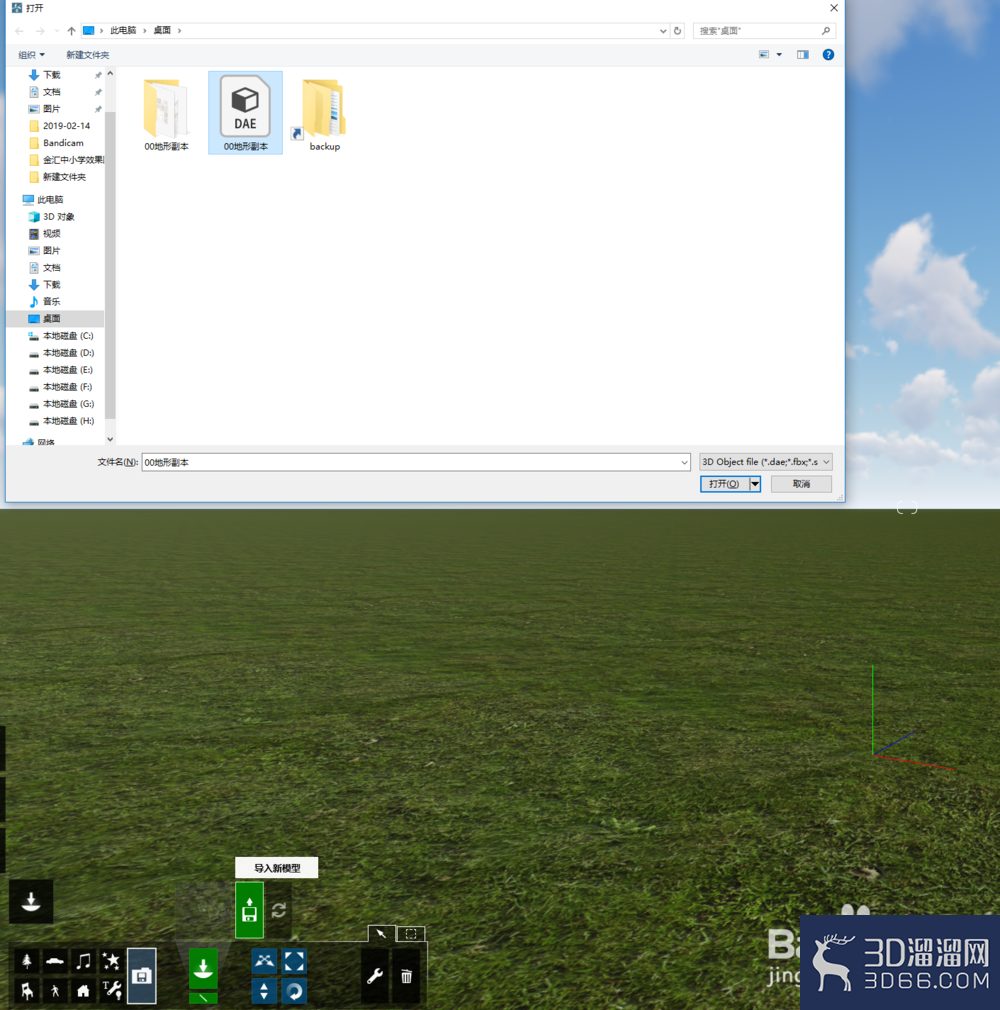The width and height of the screenshot is (1000, 1010).
Task: Select the 00地形副本 DAE file
Action: click(x=245, y=113)
